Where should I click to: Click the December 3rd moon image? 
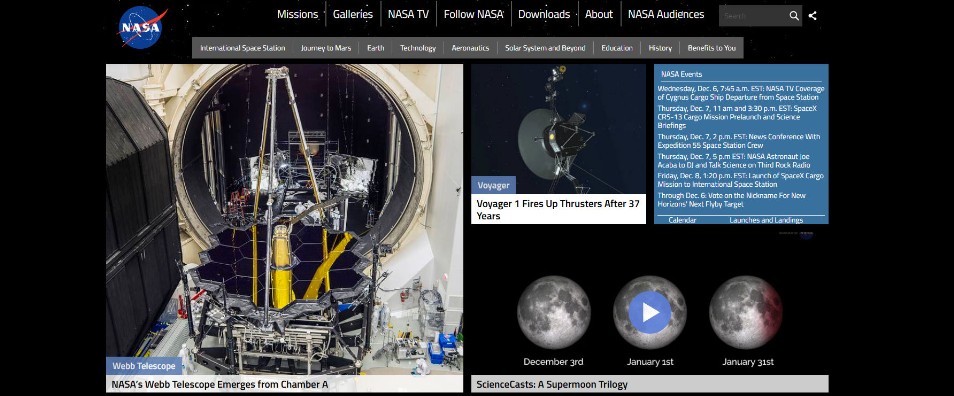(x=554, y=312)
